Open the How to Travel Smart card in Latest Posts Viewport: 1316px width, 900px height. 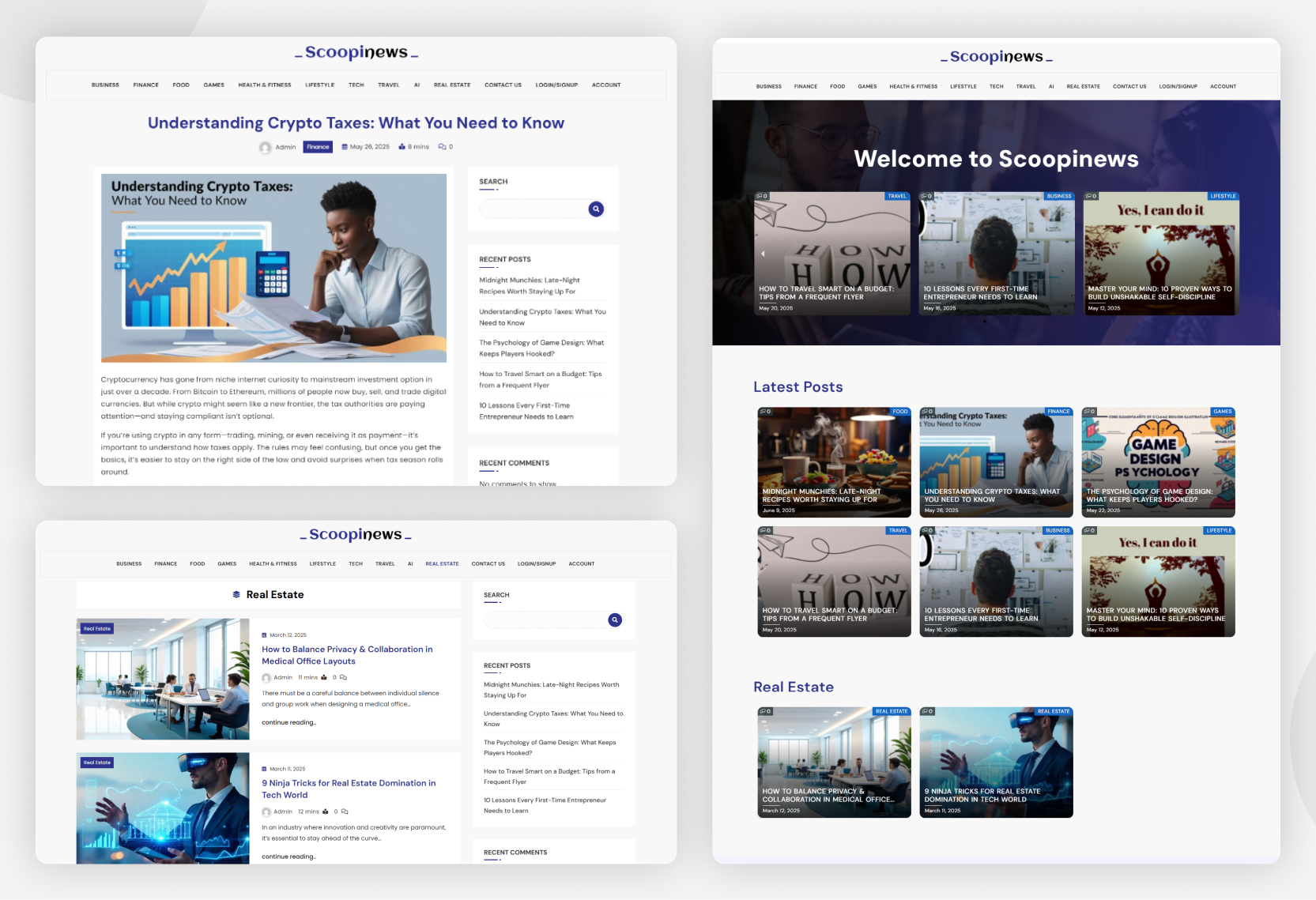coord(834,582)
